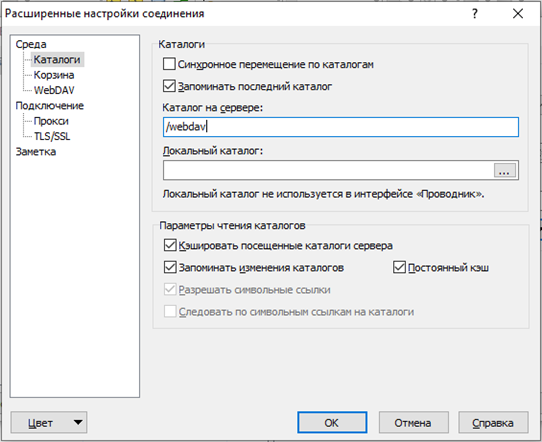This screenshot has height=442, width=542.
Task: Click the disabled Следовать по символьным ссылкам checkbox
Action: pos(170,312)
